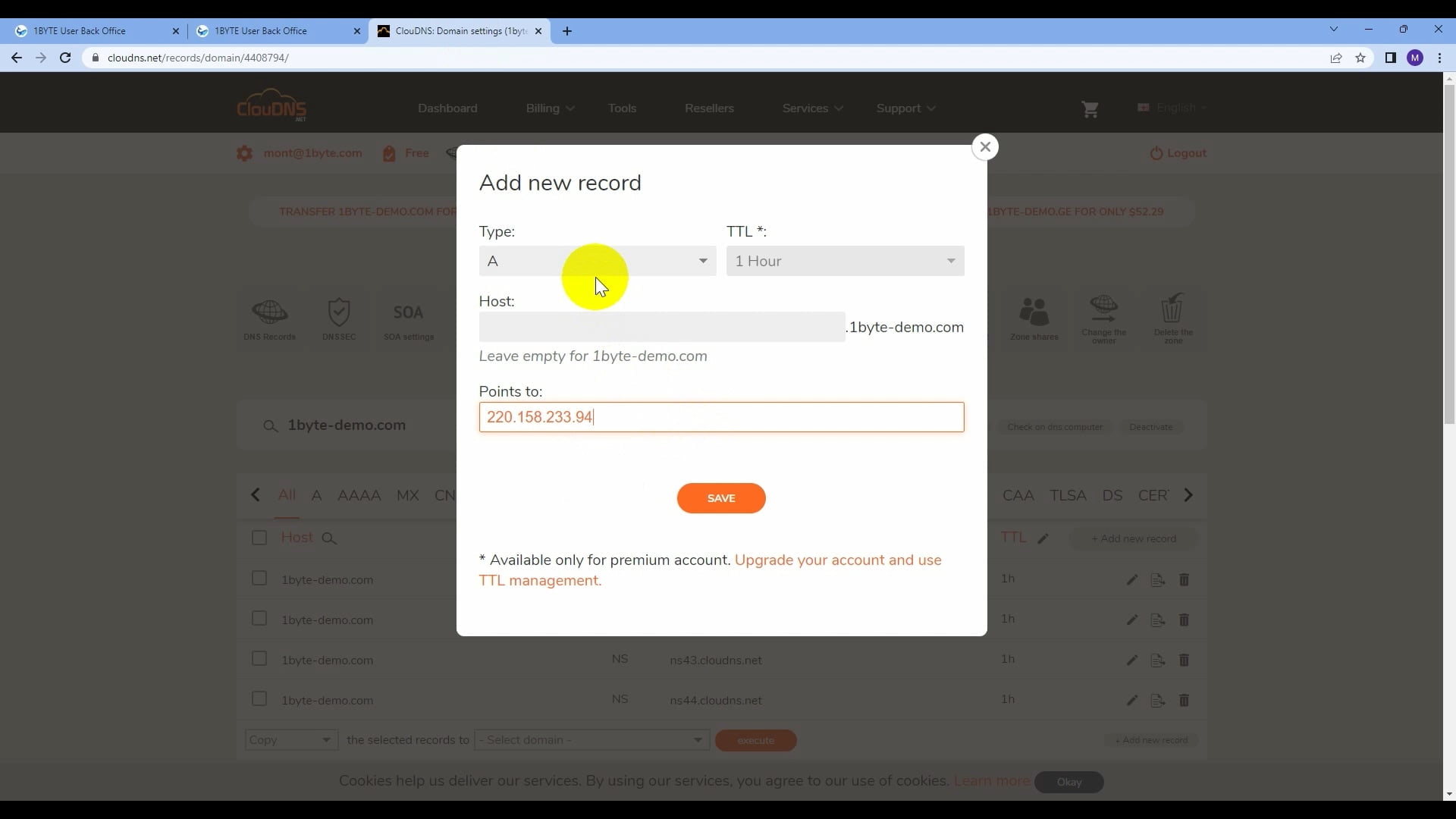Click the Host input field

(661, 327)
